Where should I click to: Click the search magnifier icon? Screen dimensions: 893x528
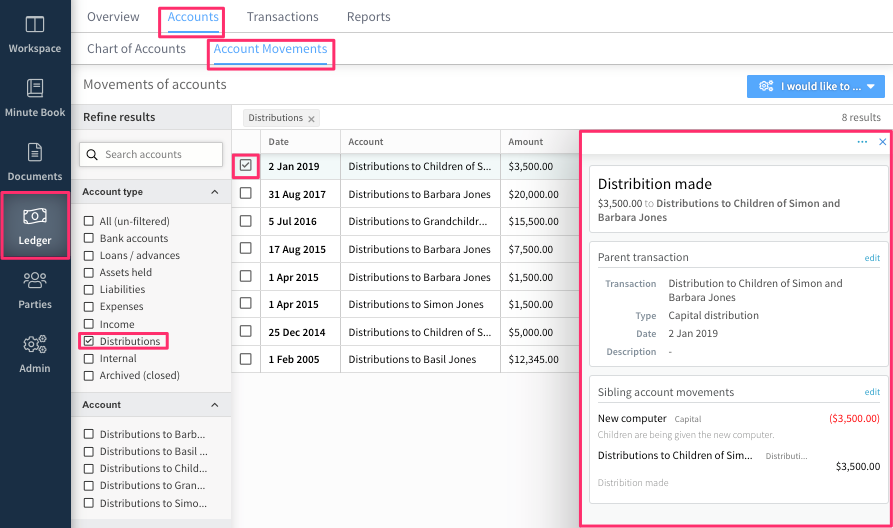click(92, 154)
